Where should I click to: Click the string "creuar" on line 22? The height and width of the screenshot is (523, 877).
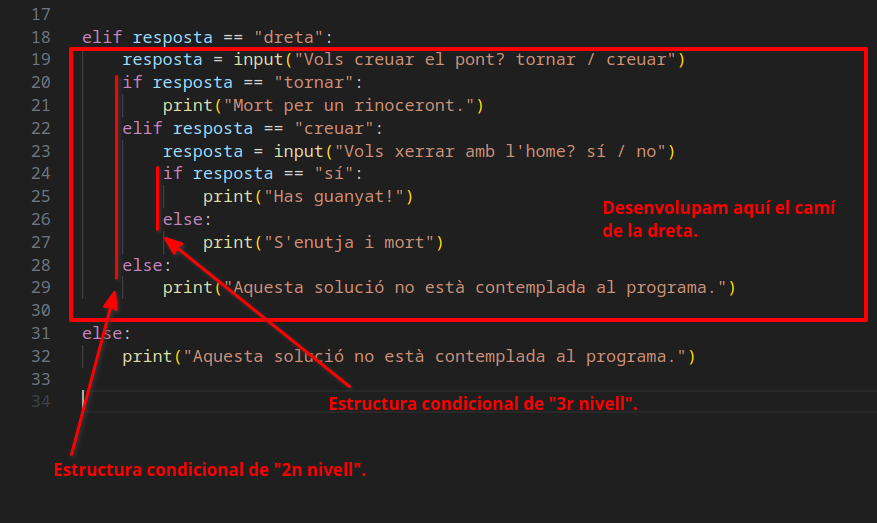click(334, 129)
